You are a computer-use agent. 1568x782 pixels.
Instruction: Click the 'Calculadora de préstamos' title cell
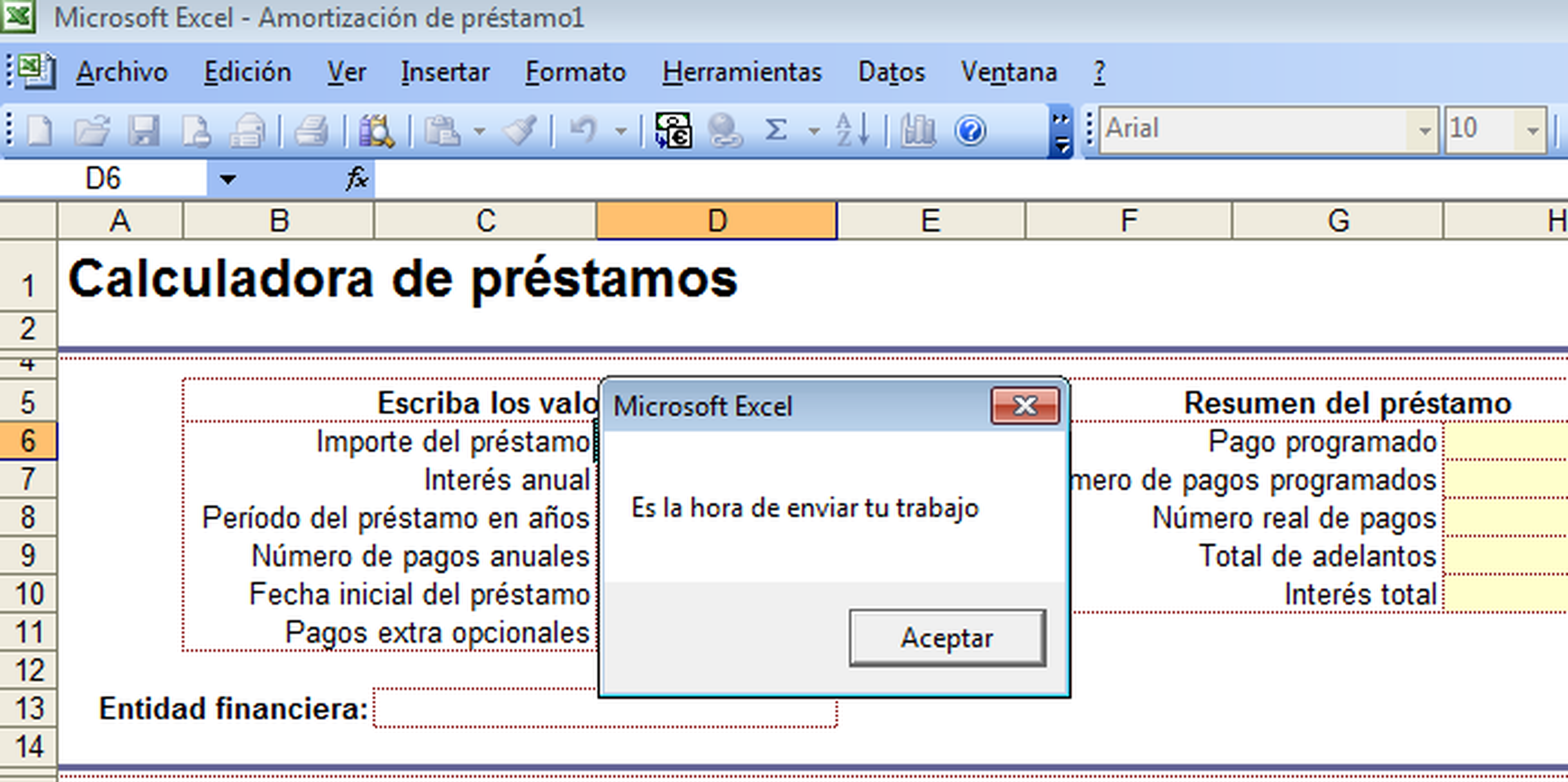pyautogui.click(x=403, y=279)
